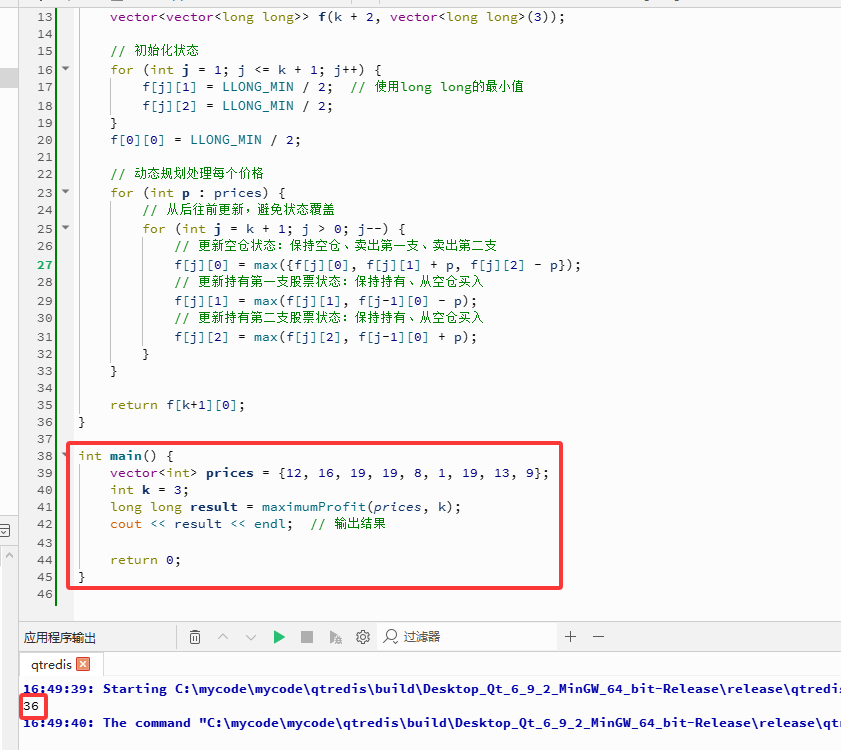This screenshot has width=841, height=750.
Task: Go to the previous output item with the up chevron
Action: 223,637
